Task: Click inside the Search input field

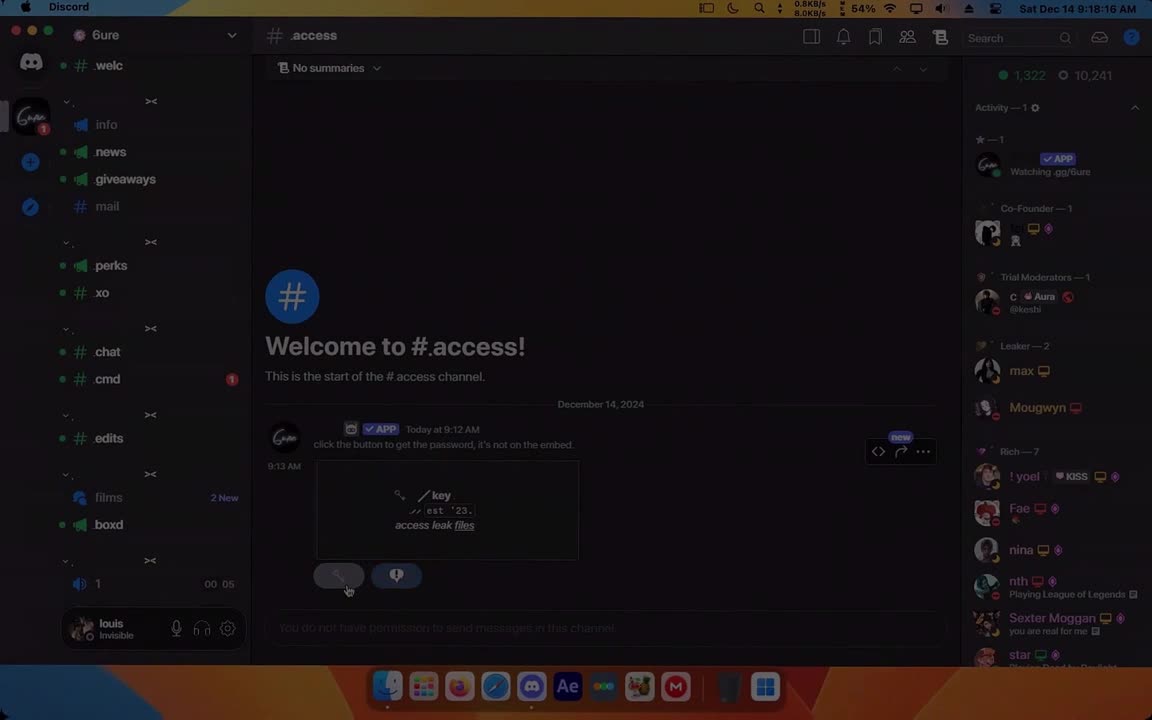Action: (1010, 37)
